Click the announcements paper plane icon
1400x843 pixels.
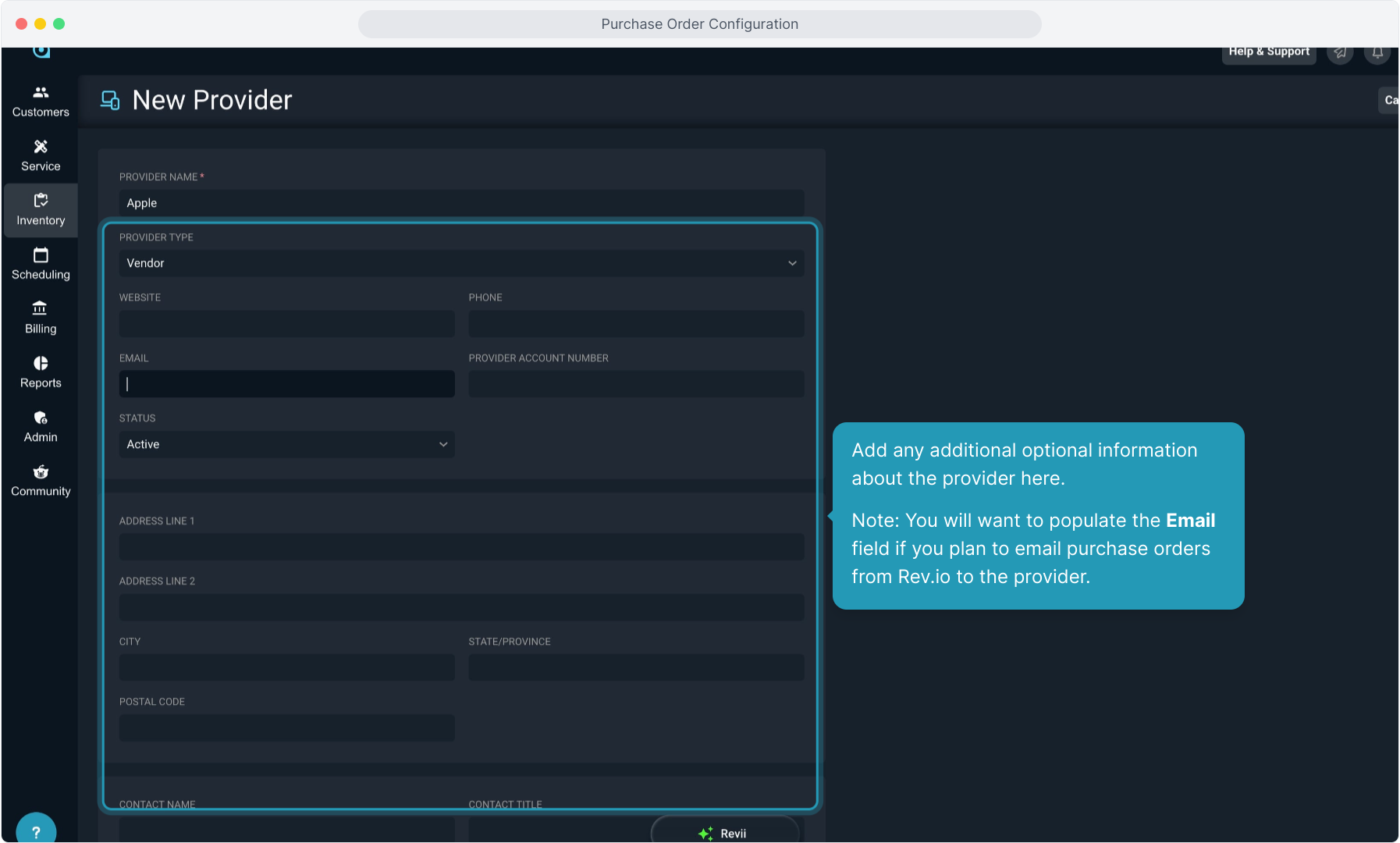[x=1340, y=53]
